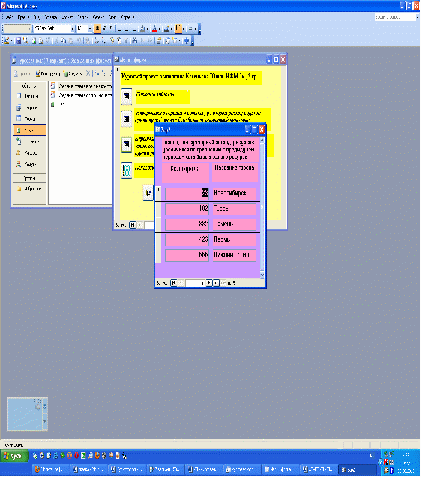
Task: Click the Start button on Windows taskbar
Action: point(14,456)
